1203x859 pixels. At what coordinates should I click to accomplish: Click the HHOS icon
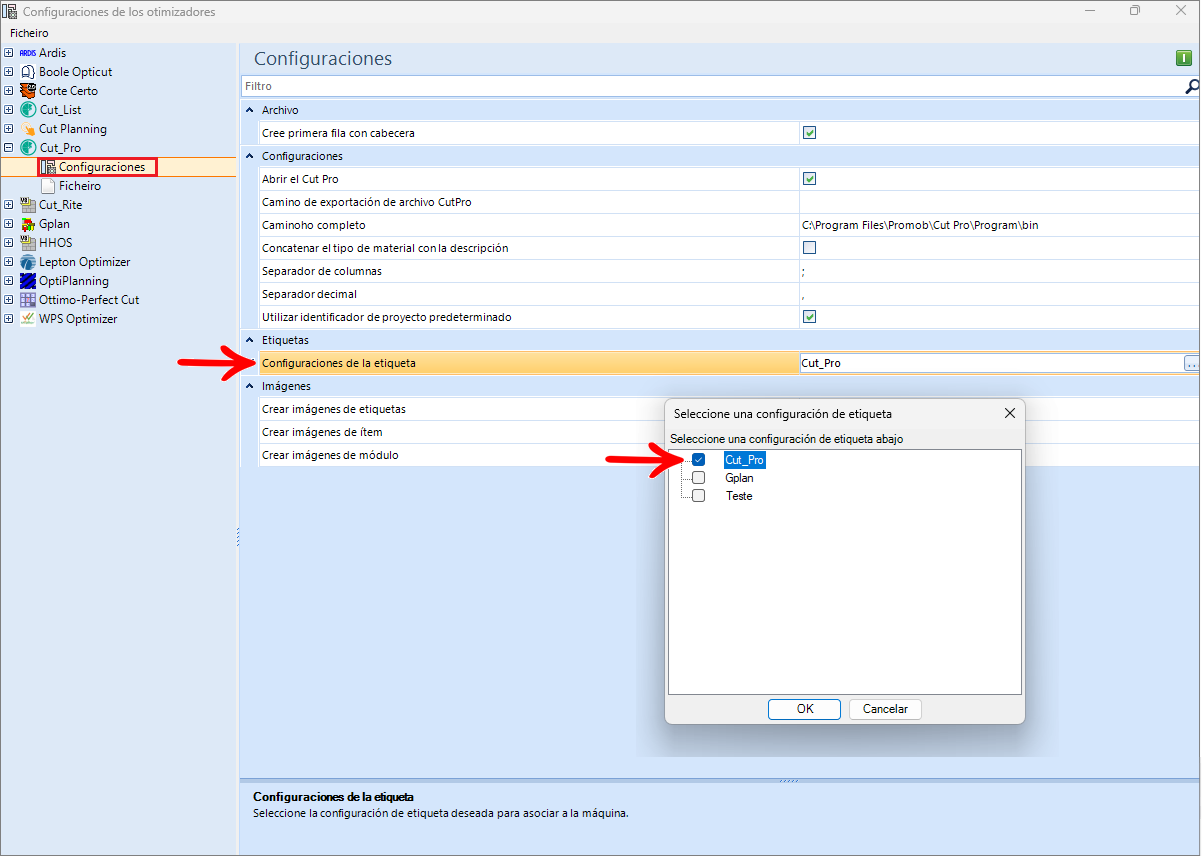28,243
